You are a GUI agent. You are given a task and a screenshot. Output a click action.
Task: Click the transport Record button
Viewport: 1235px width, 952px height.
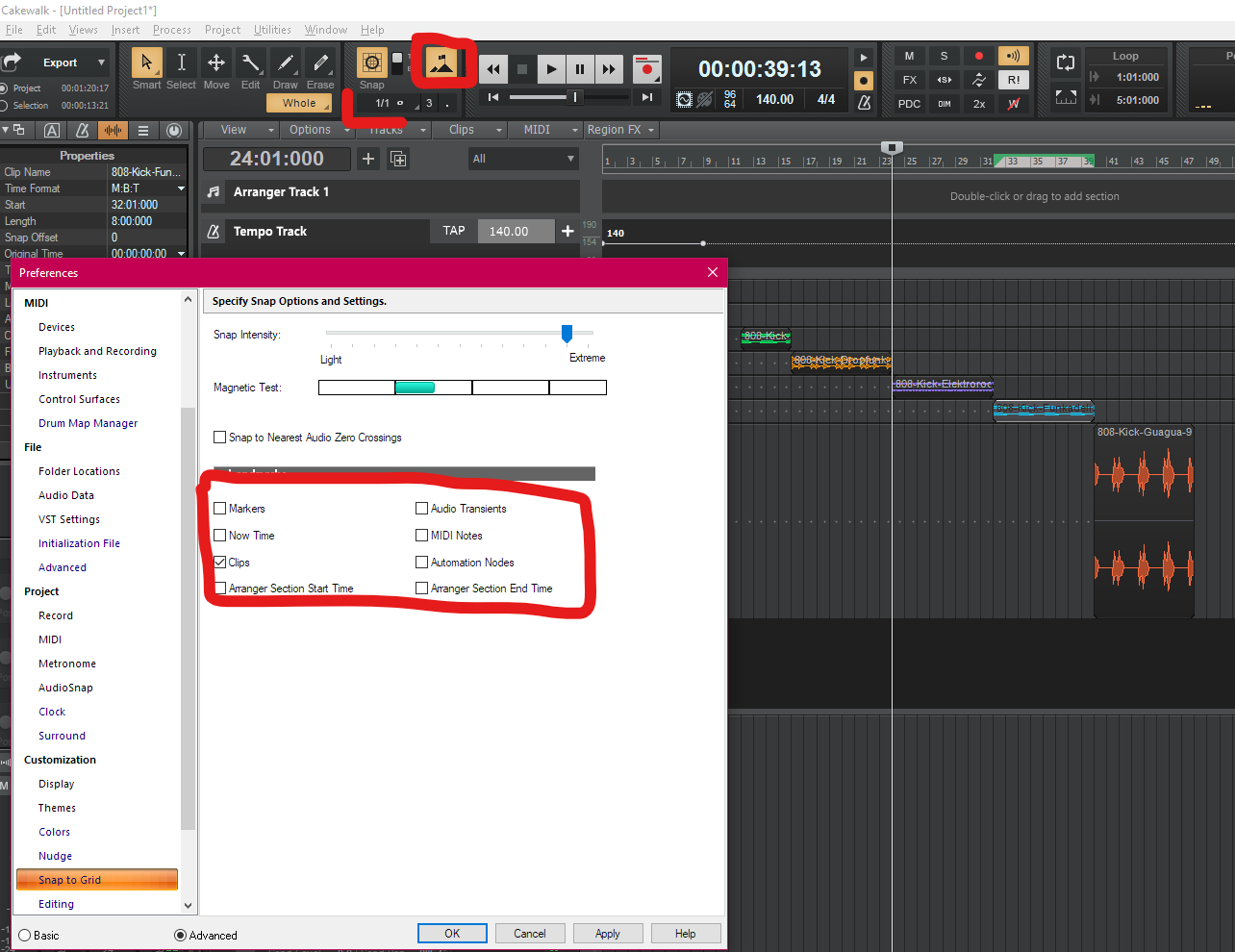[x=647, y=69]
